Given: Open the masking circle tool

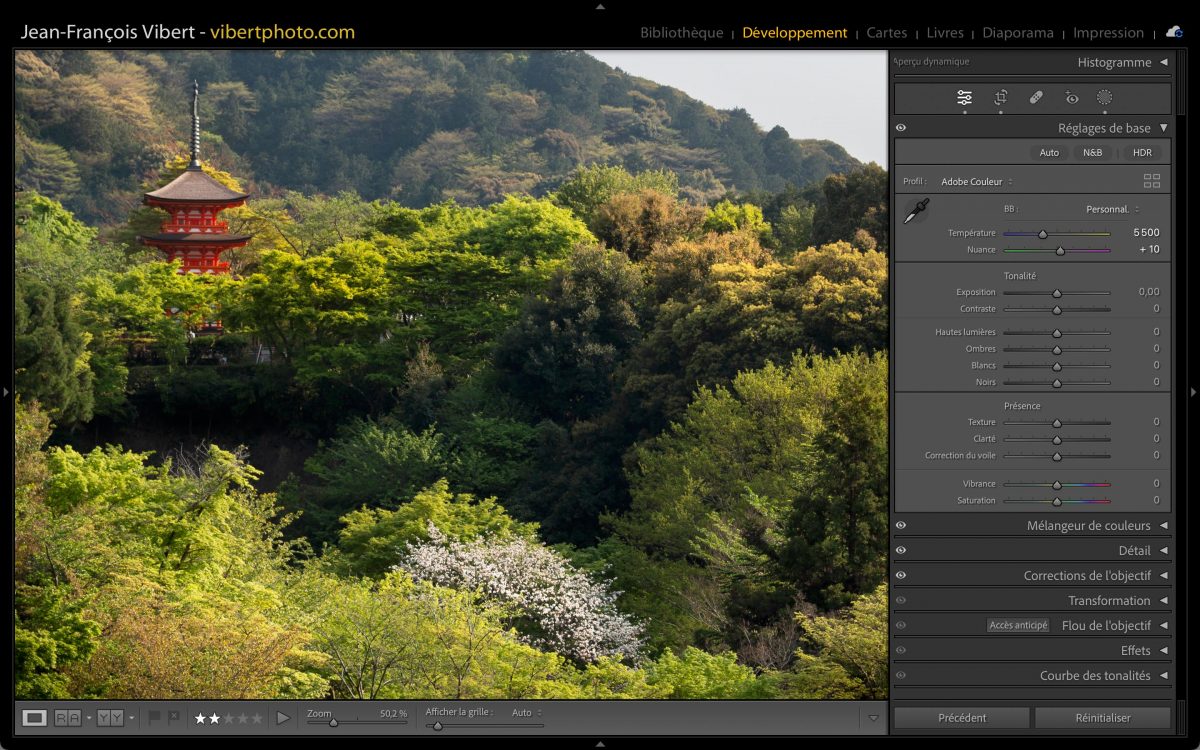Looking at the screenshot, I should coord(1104,97).
